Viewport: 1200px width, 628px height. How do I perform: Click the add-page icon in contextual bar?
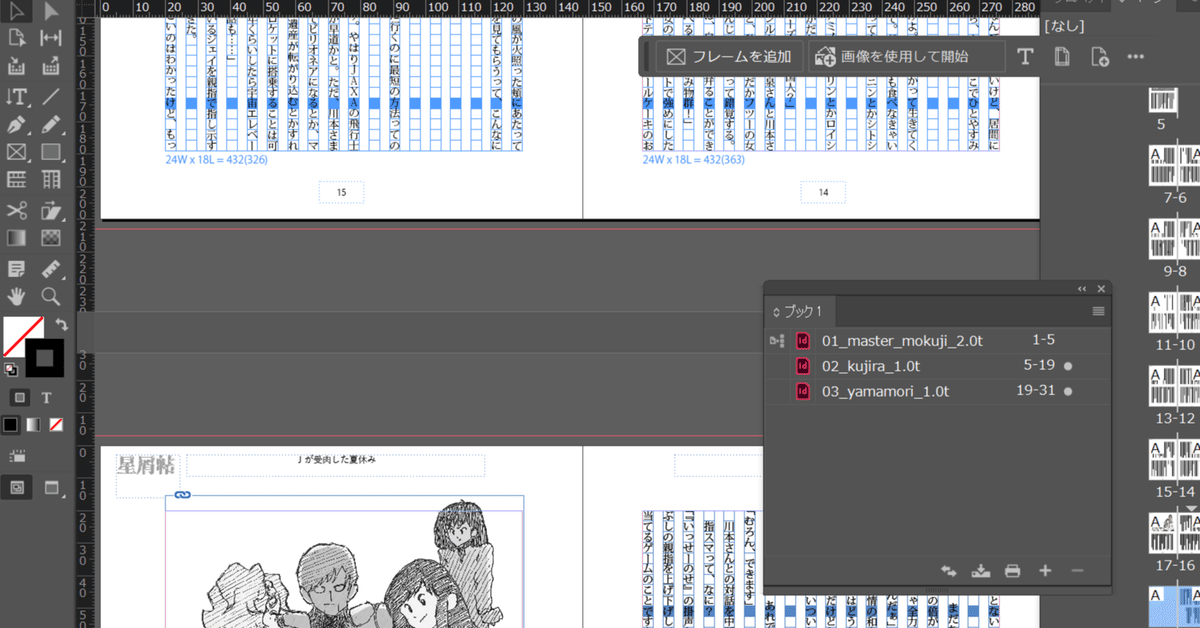(x=1099, y=57)
